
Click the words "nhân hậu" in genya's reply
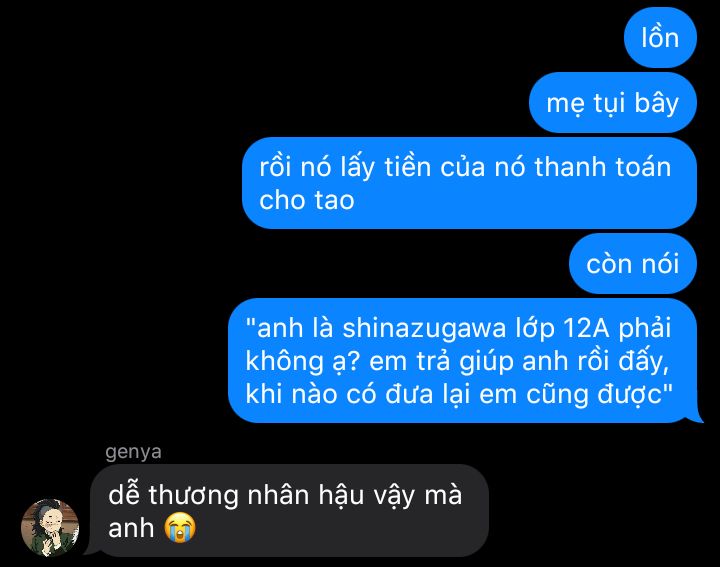click(306, 495)
